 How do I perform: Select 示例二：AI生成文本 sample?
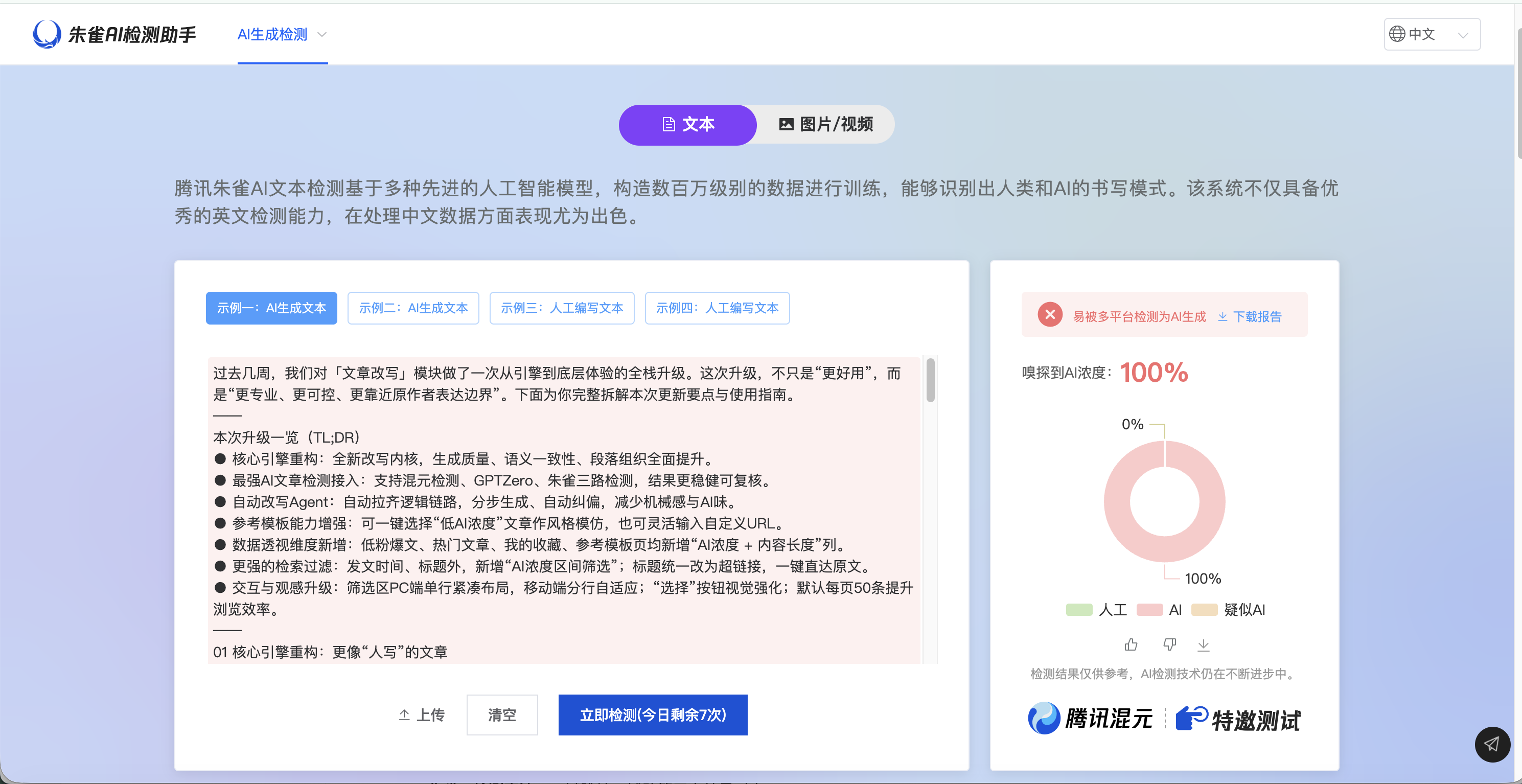[x=413, y=308]
